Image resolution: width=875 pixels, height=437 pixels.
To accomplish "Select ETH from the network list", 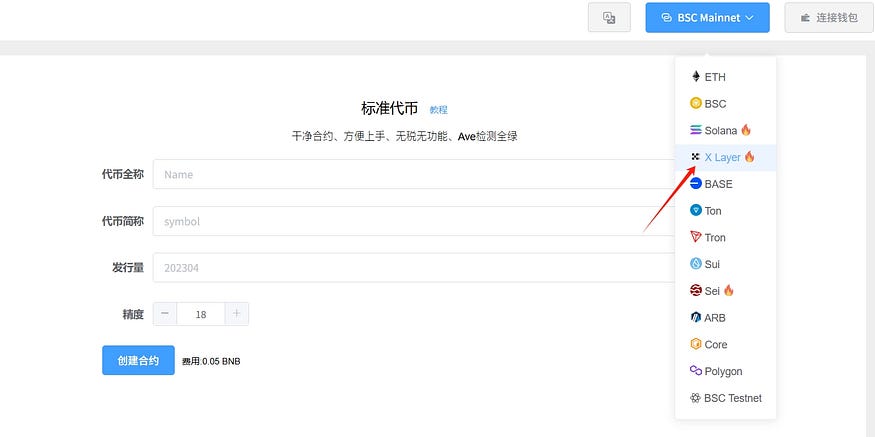I will tap(725, 77).
